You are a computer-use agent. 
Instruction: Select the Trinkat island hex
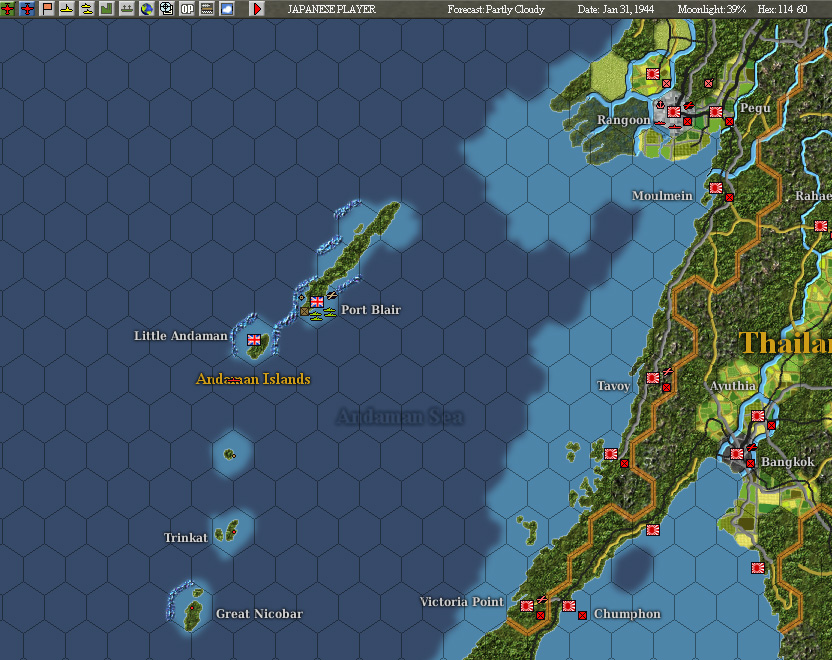coord(233,532)
